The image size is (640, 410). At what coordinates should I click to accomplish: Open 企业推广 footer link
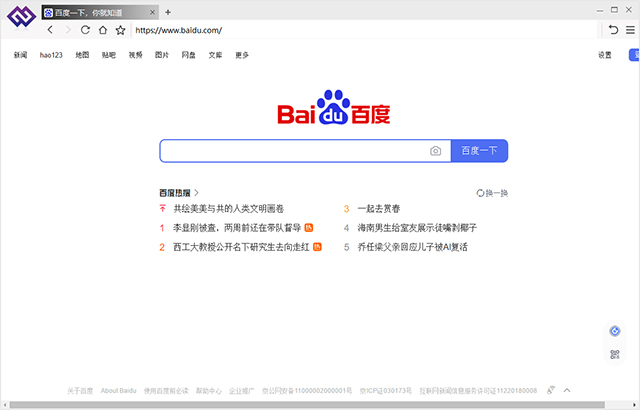tap(242, 390)
